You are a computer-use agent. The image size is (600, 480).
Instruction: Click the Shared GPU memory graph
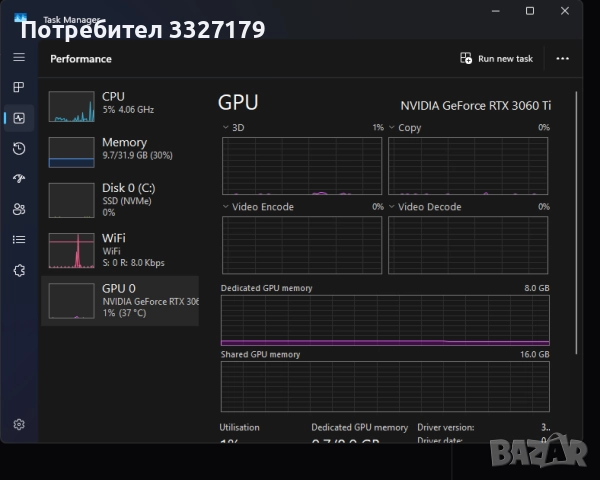(385, 387)
